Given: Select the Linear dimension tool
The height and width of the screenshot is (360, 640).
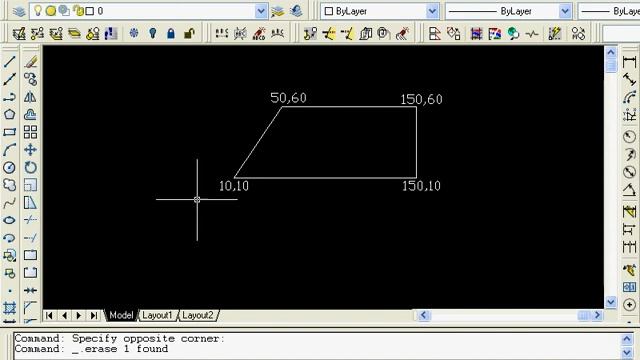Looking at the screenshot, I should pos(629,62).
